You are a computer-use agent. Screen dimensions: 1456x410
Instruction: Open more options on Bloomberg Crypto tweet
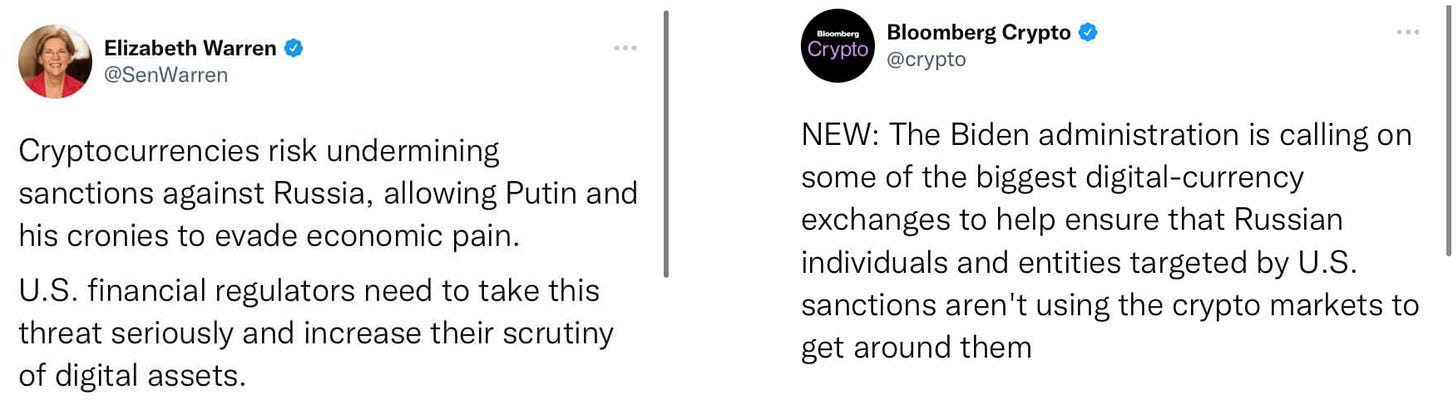[1408, 32]
